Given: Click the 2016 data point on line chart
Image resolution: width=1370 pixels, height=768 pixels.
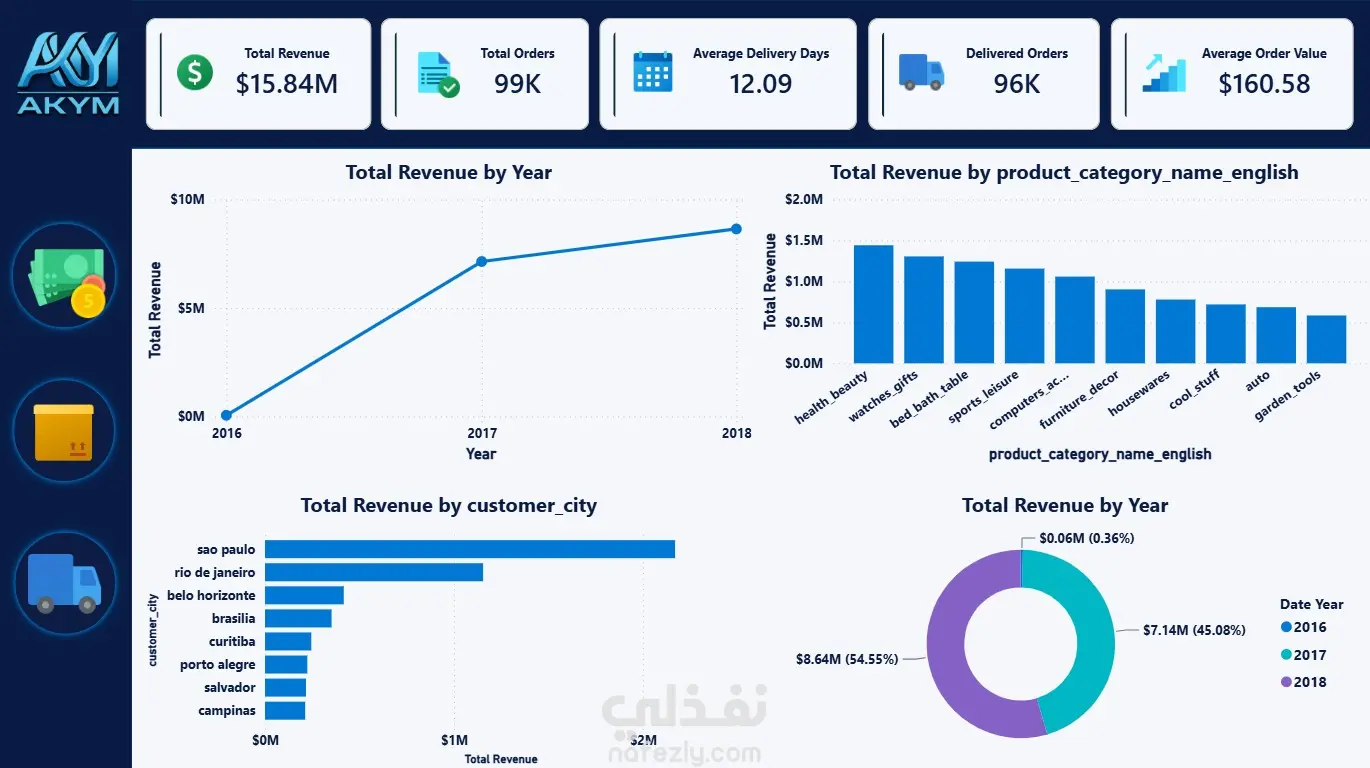Looking at the screenshot, I should (x=226, y=415).
